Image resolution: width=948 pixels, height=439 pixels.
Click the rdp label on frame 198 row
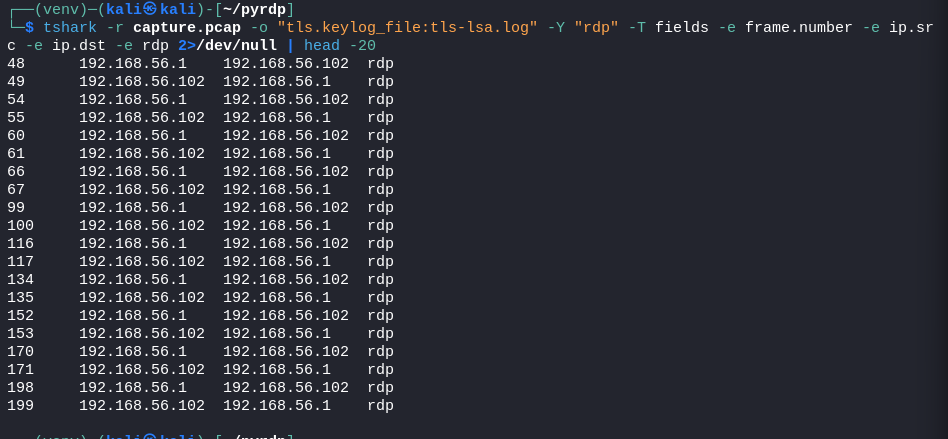(380, 388)
